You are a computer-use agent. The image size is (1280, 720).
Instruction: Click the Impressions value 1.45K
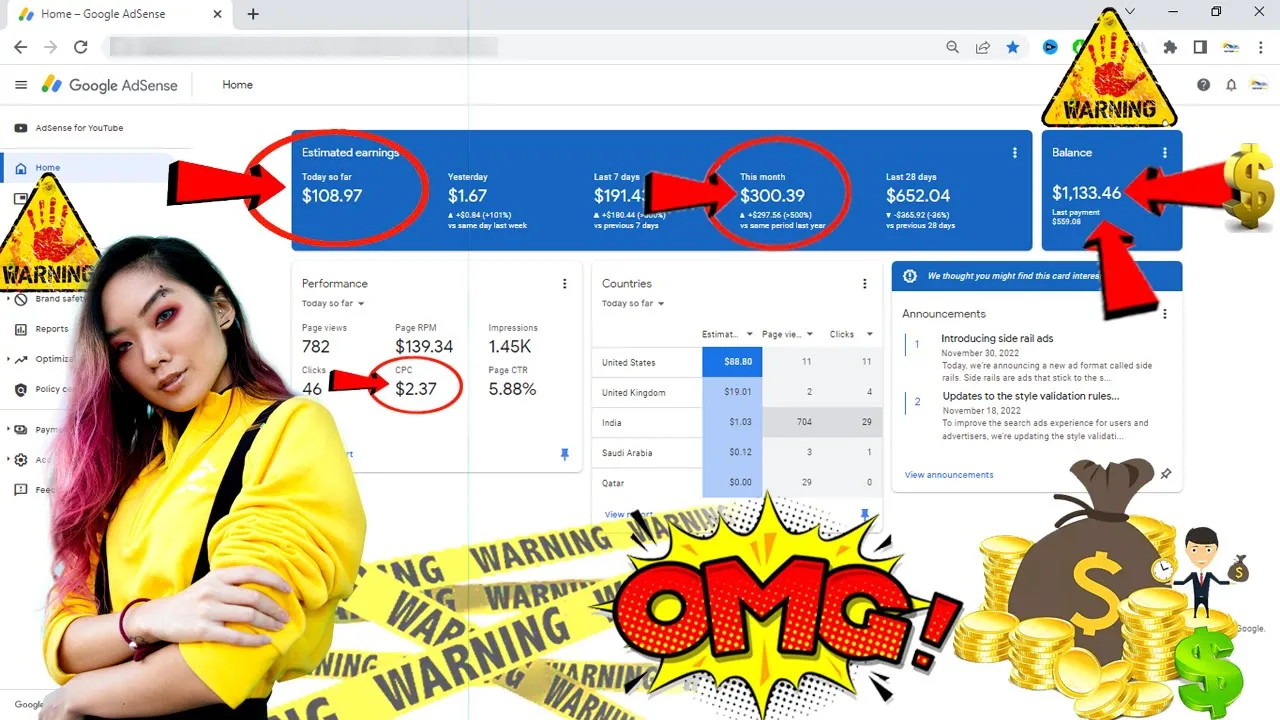pyautogui.click(x=510, y=346)
